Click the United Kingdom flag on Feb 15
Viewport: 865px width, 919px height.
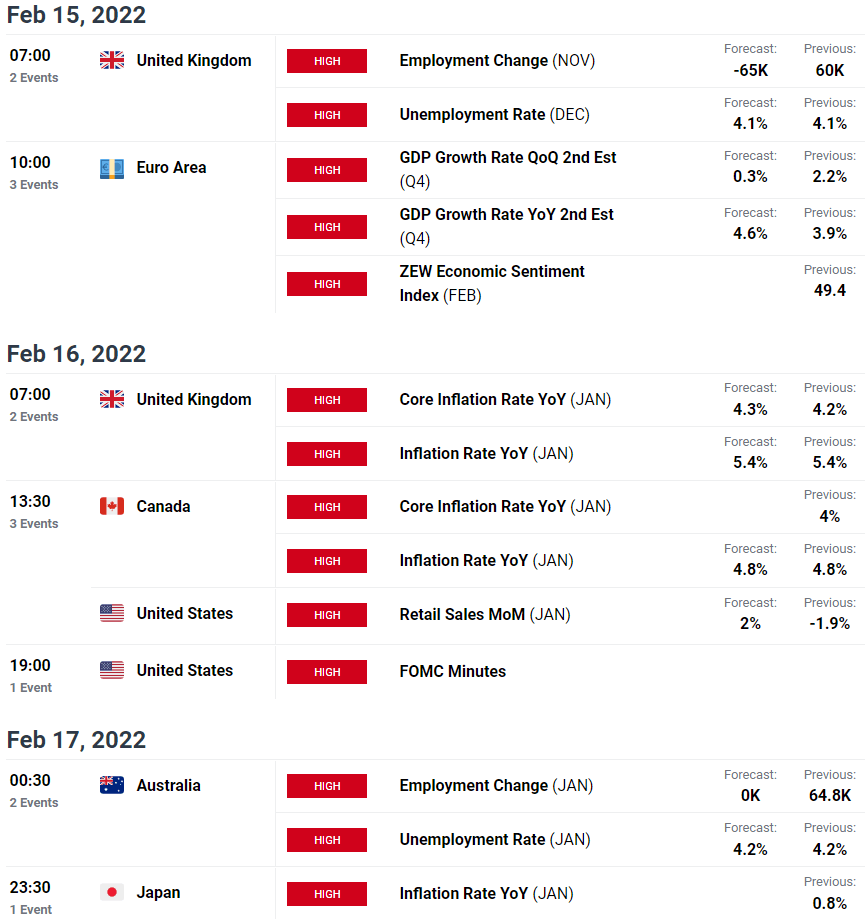(x=111, y=60)
